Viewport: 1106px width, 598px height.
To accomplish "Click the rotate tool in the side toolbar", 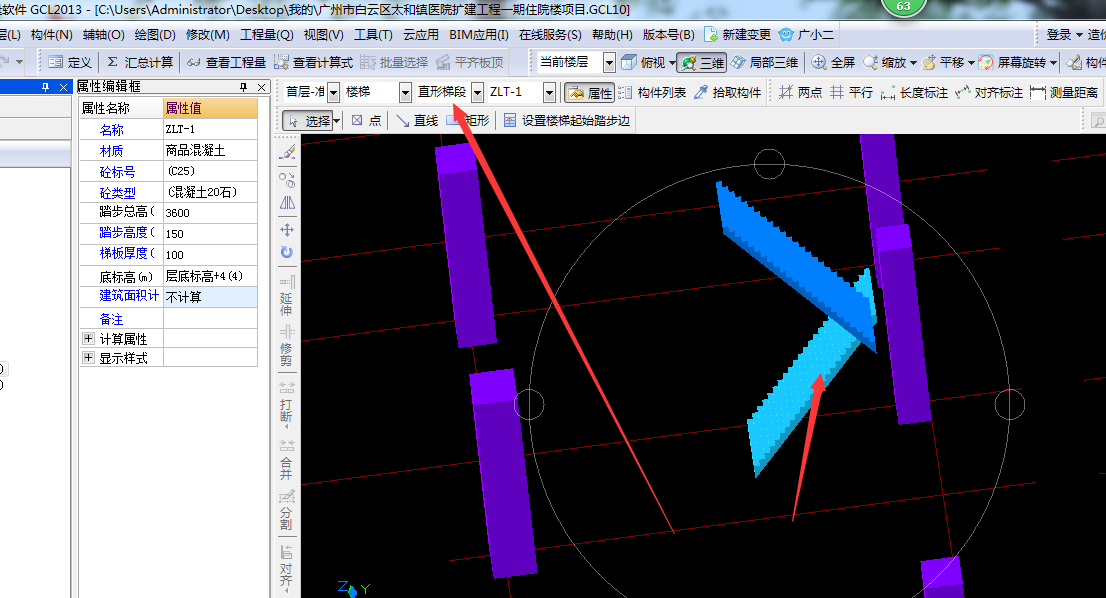I will [287, 252].
